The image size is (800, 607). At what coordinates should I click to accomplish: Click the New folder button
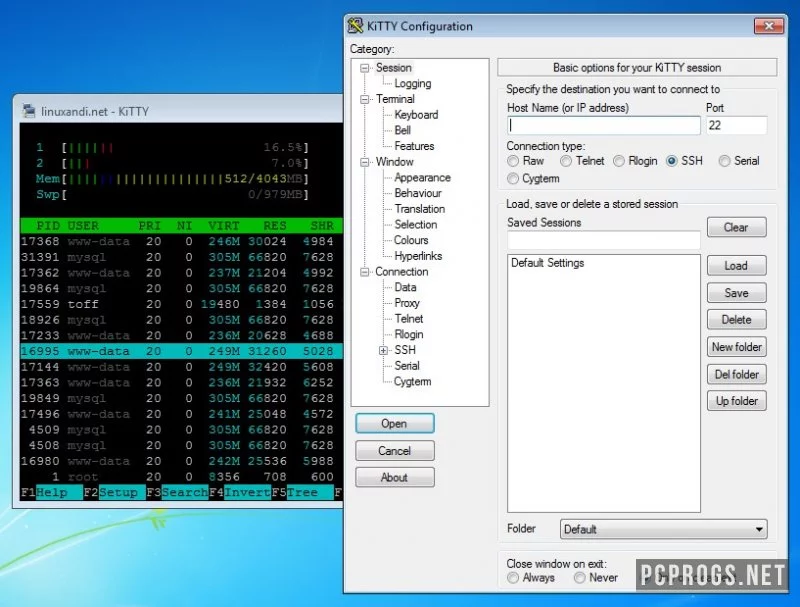(736, 347)
